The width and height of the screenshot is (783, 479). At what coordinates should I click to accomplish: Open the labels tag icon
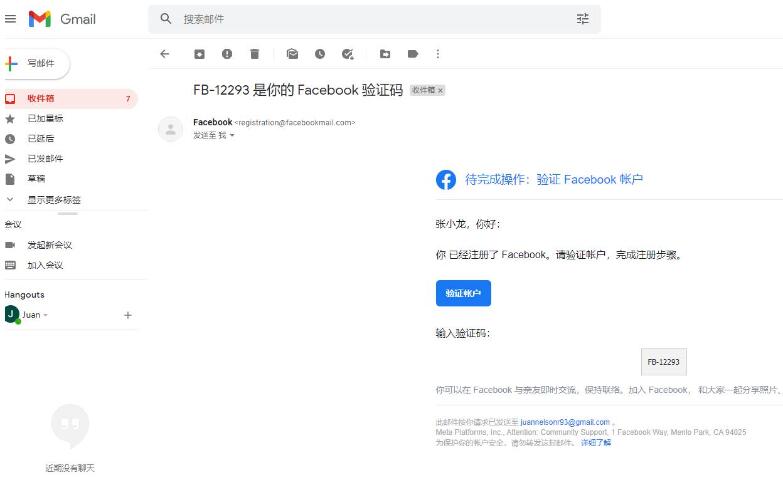coord(413,54)
